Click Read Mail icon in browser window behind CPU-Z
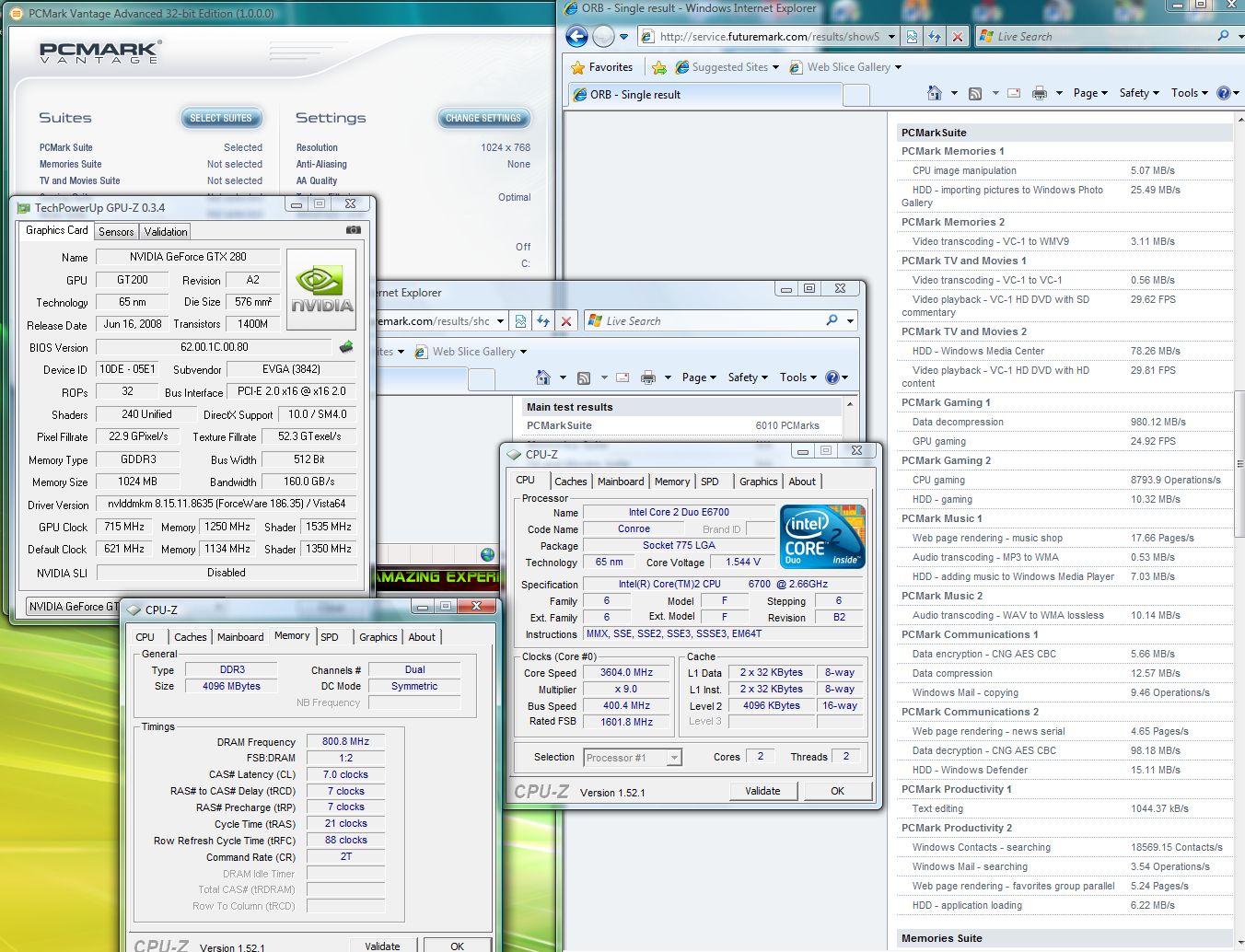The image size is (1245, 952). pyautogui.click(x=622, y=377)
